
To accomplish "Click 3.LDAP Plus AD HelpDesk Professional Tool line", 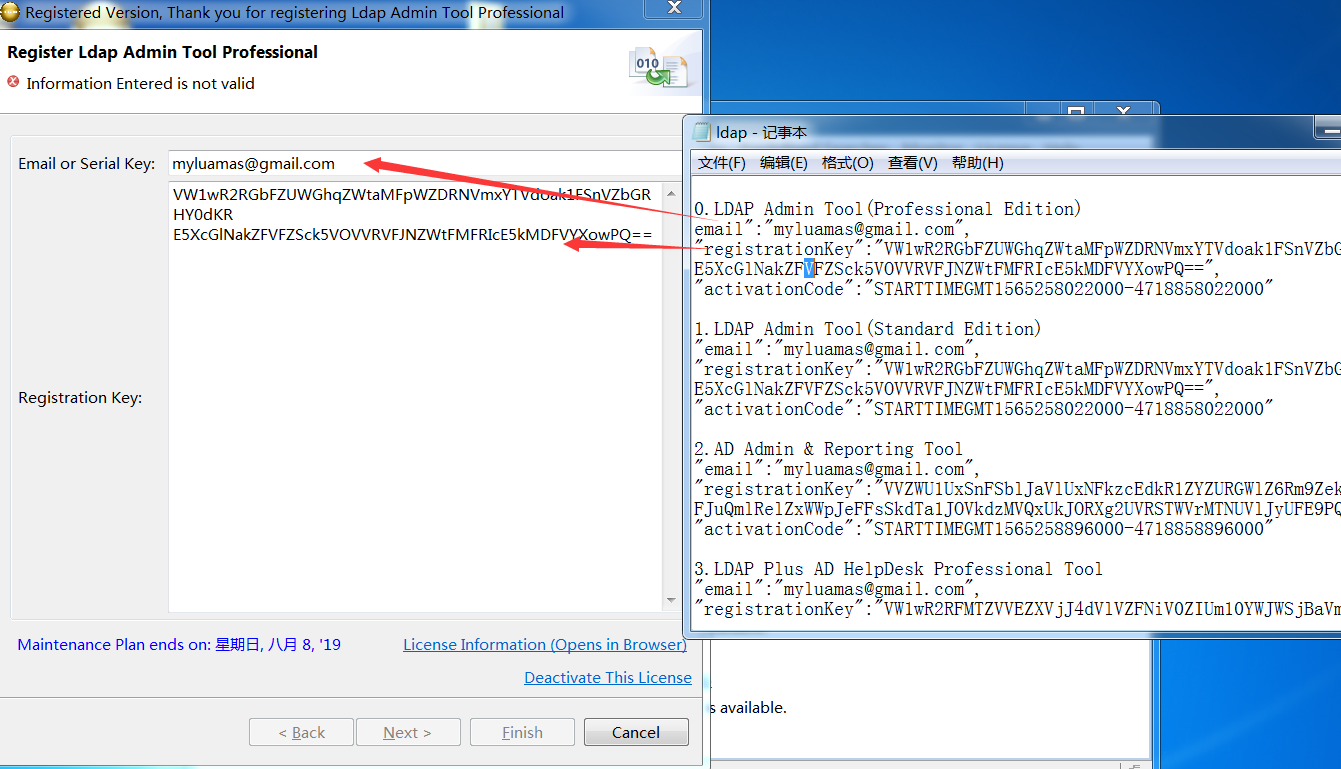I will (x=899, y=569).
